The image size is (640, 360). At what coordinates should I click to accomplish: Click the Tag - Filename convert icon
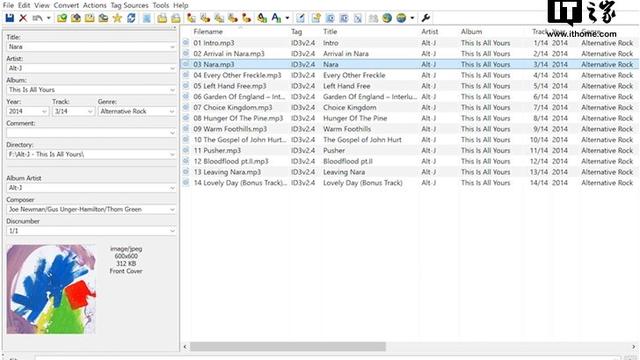(x=191, y=18)
